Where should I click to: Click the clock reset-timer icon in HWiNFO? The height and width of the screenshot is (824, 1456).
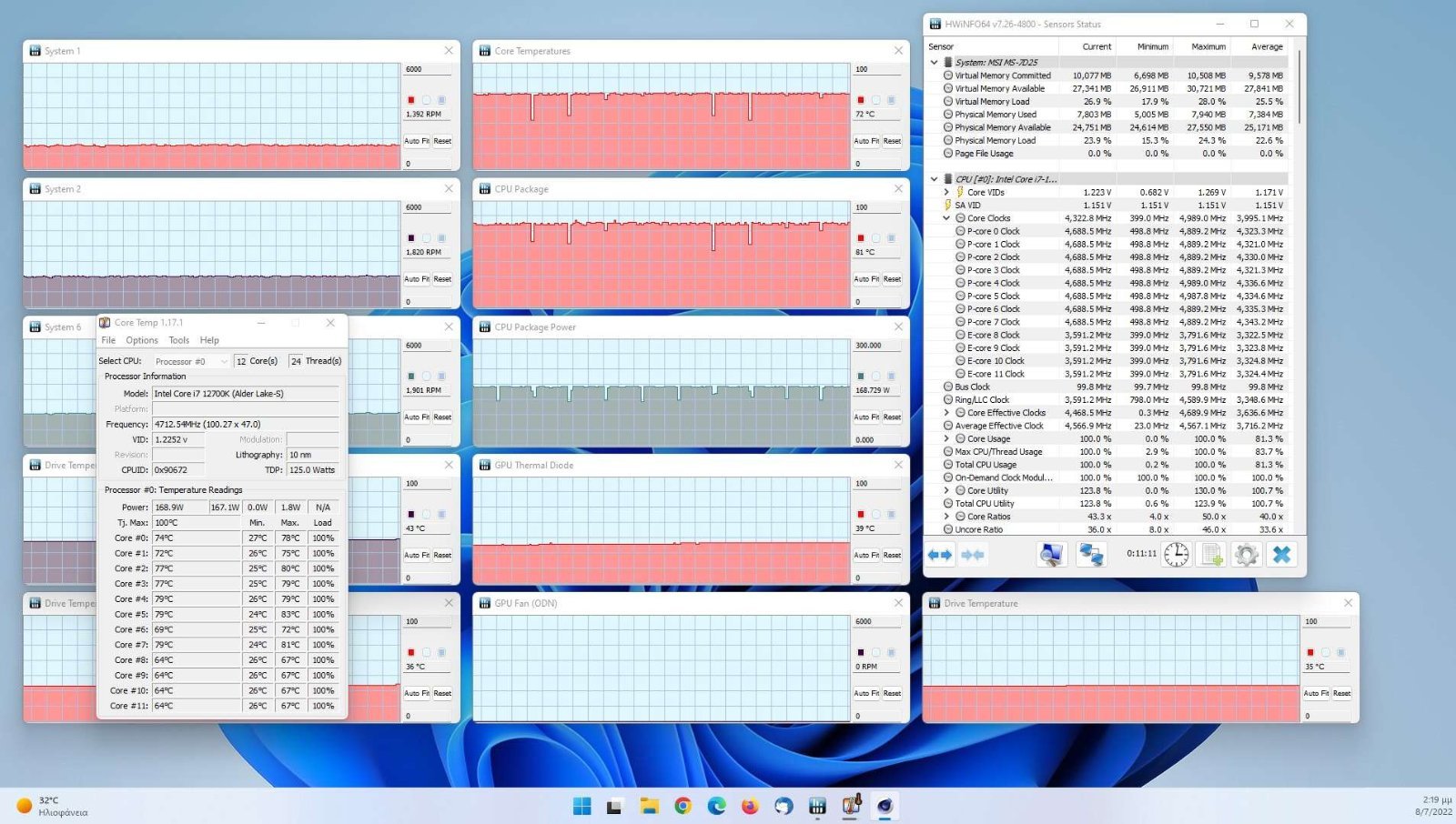coord(1176,555)
